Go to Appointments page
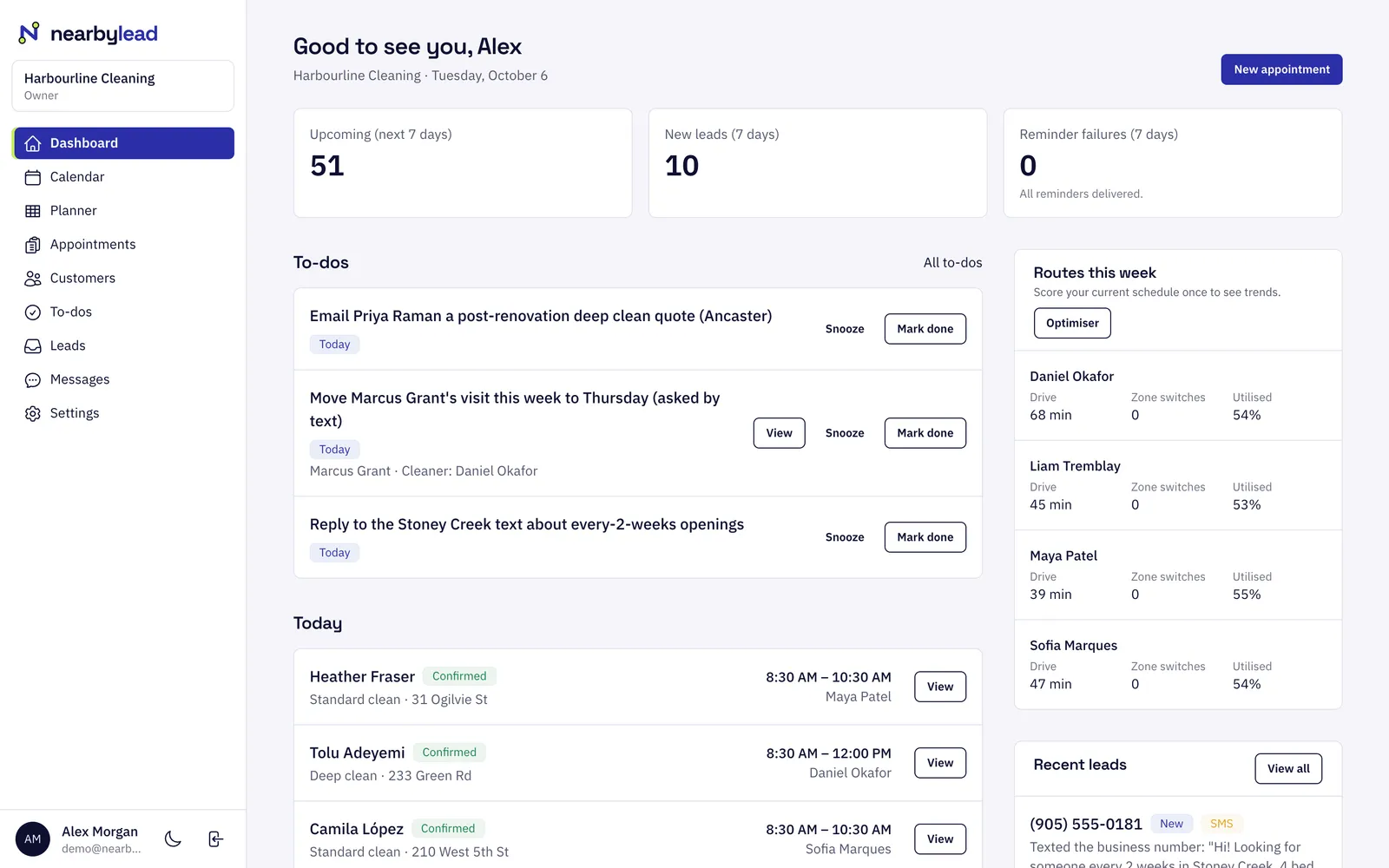The width and height of the screenshot is (1389, 868). click(x=123, y=245)
